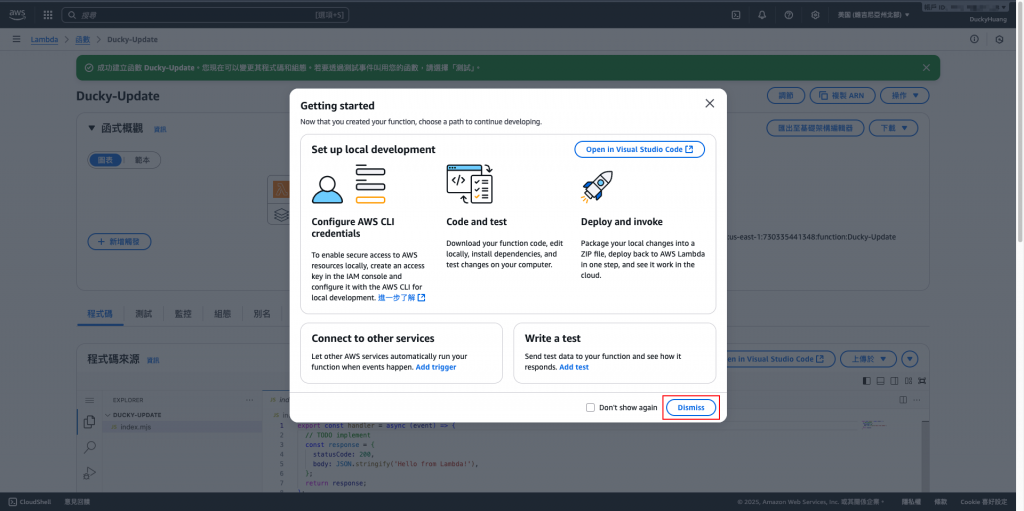Collapse the DUCKY-UPDATE folder
Screen dimensions: 1024x511
coord(108,415)
